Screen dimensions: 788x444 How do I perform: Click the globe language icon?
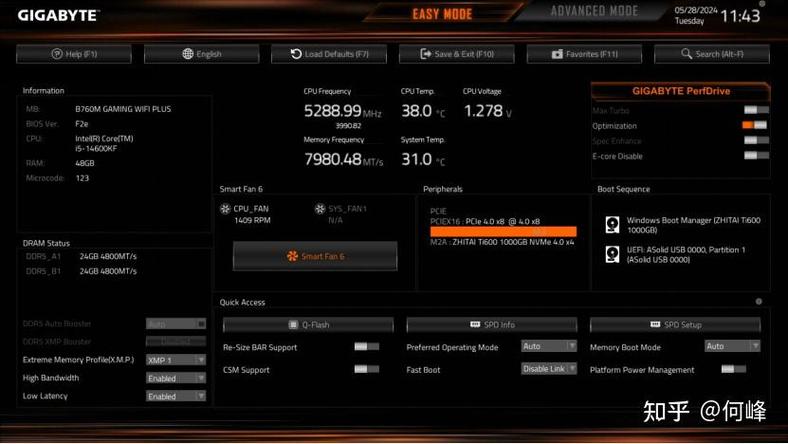click(188, 54)
